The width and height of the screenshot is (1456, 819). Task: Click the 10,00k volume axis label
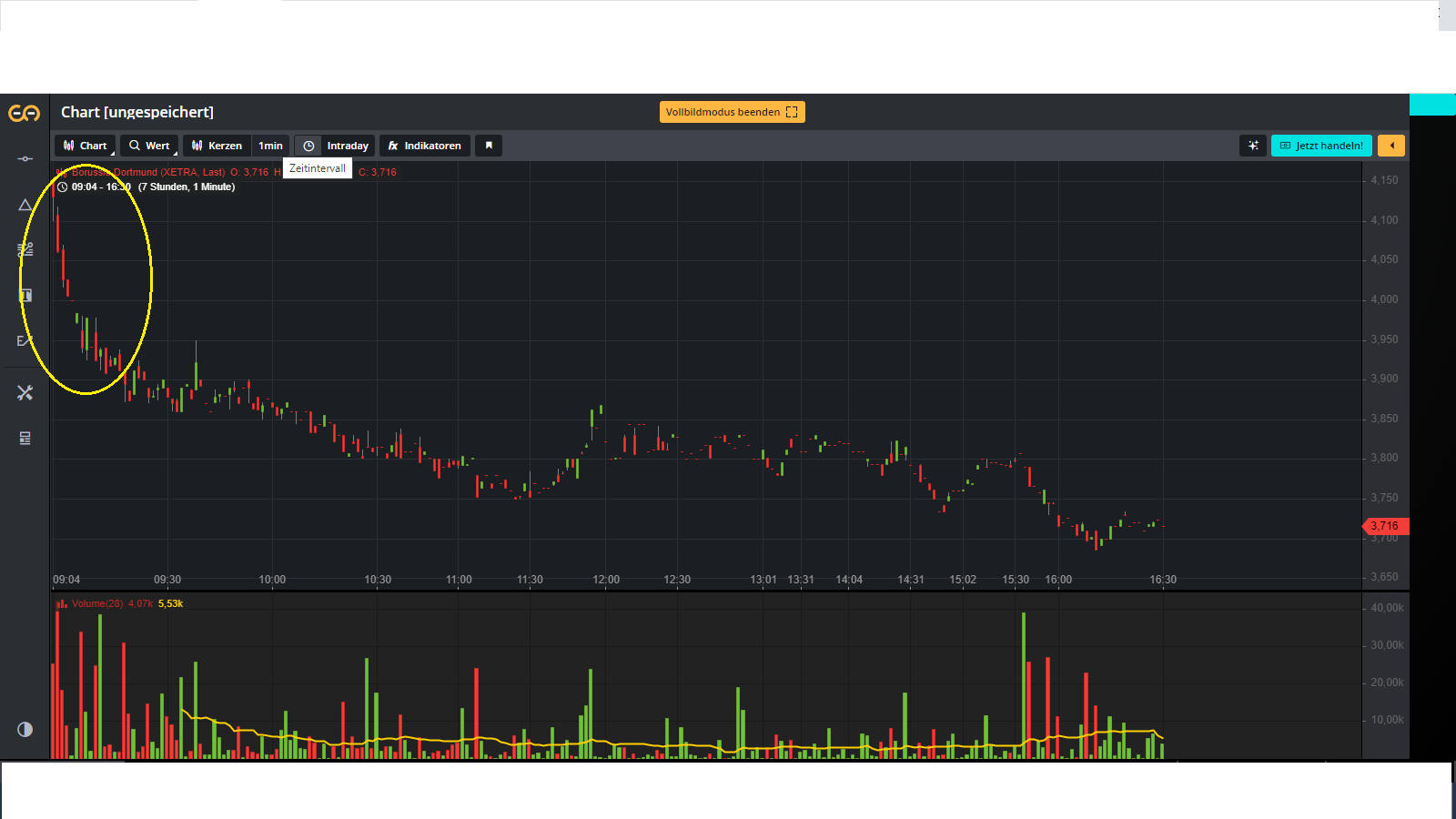click(x=1387, y=720)
